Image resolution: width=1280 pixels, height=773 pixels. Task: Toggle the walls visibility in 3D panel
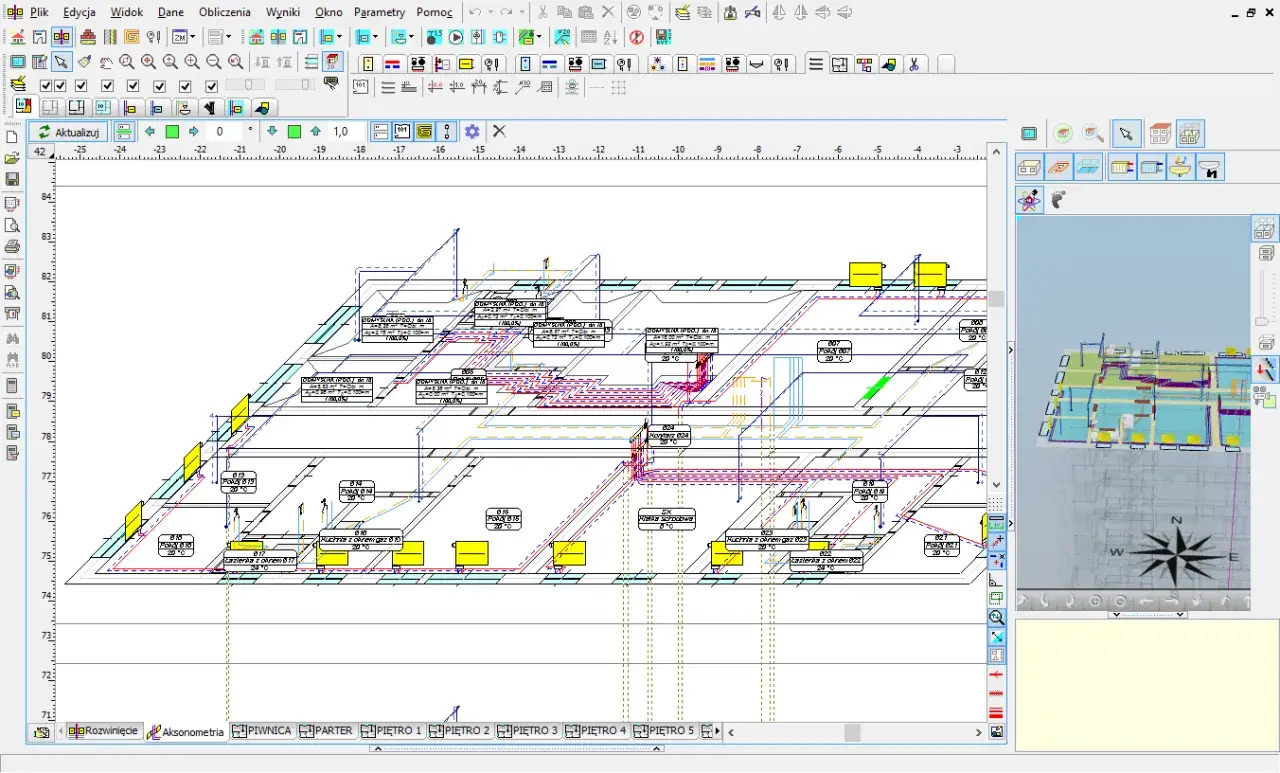pyautogui.click(x=1029, y=167)
